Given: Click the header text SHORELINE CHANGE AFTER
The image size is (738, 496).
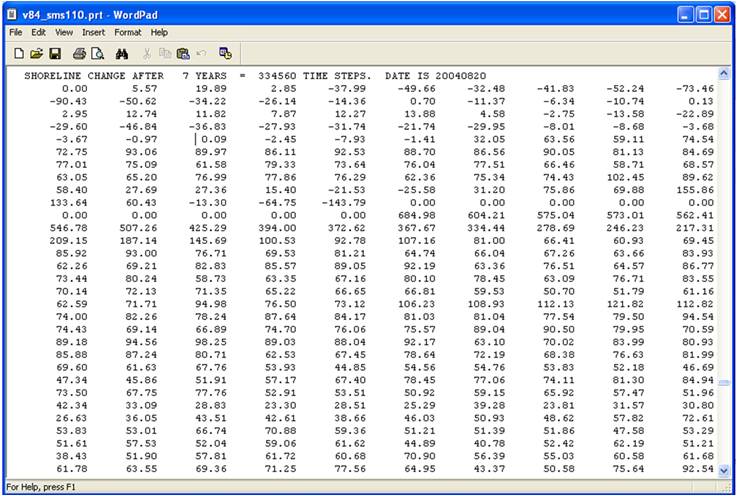Looking at the screenshot, I should [94, 76].
